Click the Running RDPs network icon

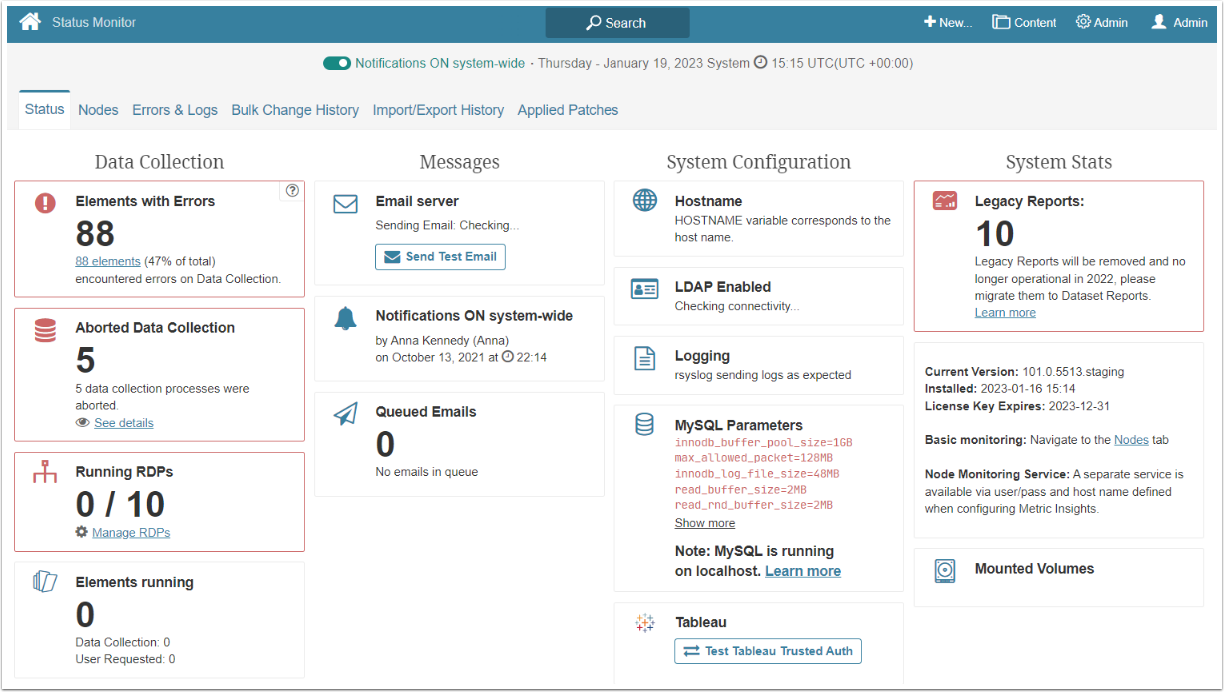(x=45, y=474)
